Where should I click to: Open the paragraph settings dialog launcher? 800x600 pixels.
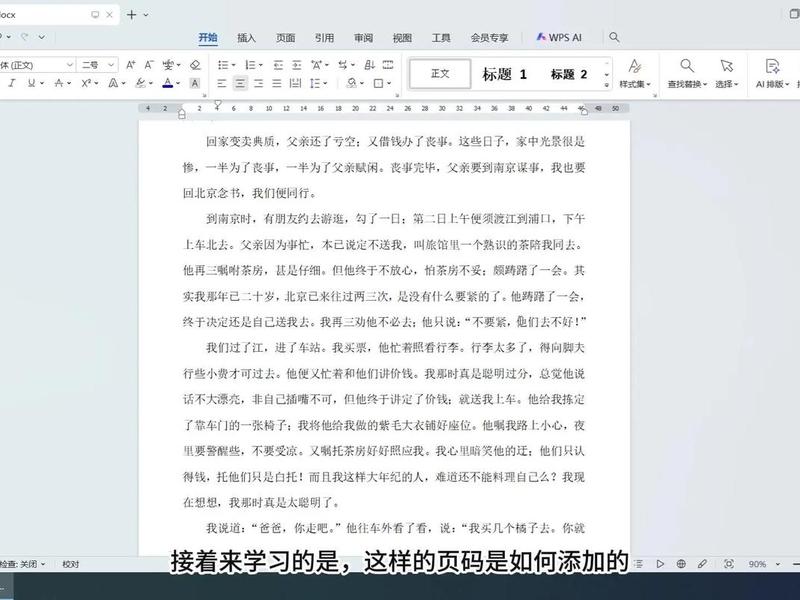coord(397,95)
